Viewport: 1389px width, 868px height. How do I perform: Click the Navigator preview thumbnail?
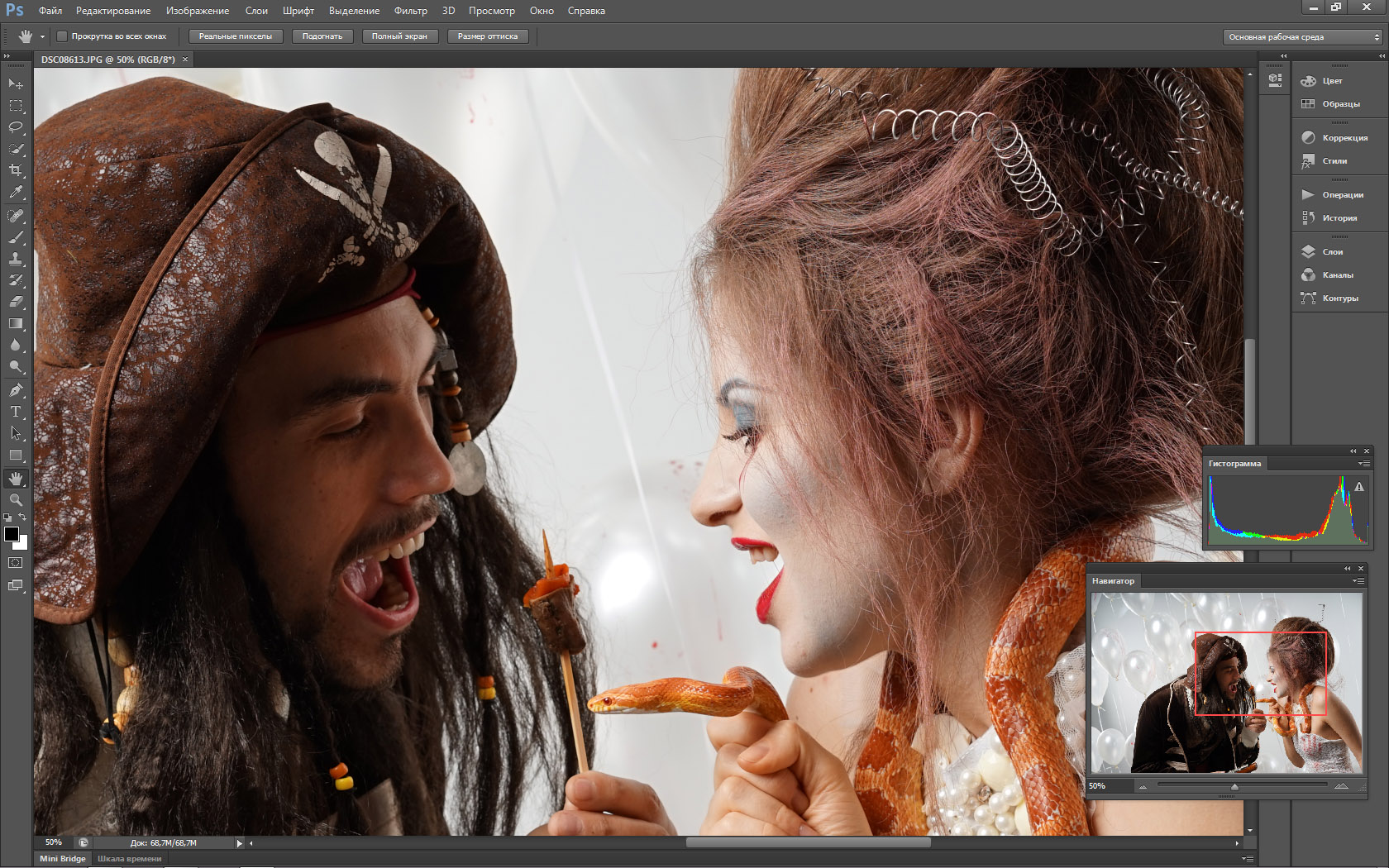1226,683
